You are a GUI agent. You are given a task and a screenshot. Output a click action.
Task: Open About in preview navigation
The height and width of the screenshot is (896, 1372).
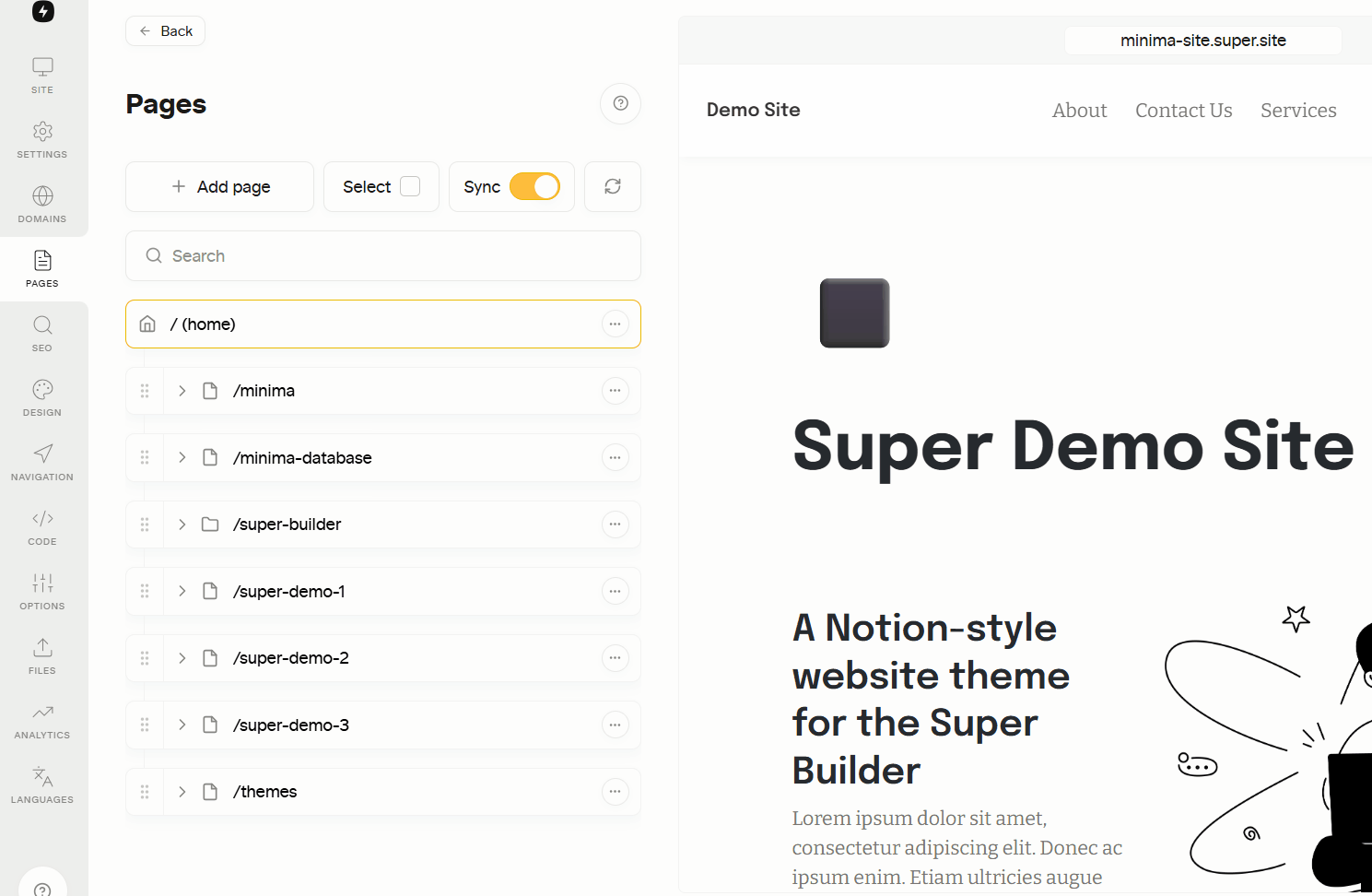point(1080,111)
